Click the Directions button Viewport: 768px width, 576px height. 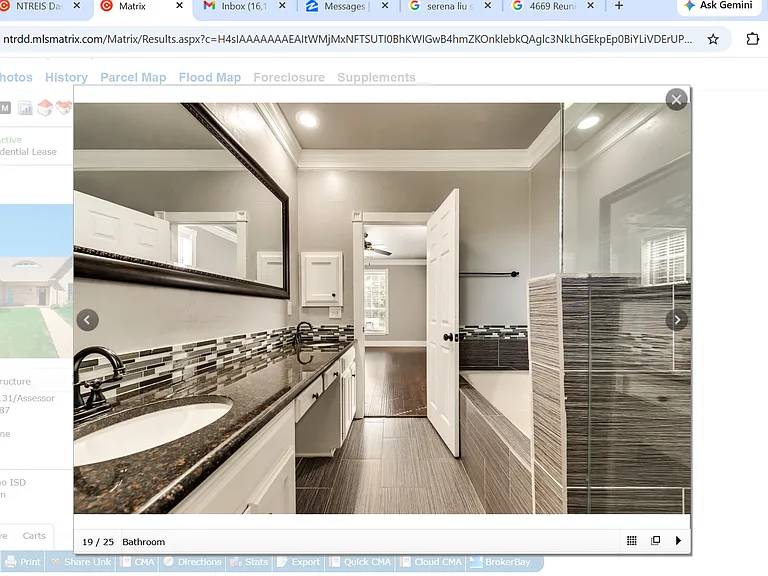[x=192, y=562]
